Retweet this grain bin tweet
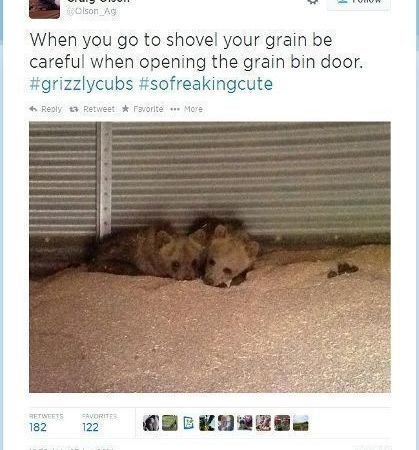The height and width of the screenshot is (450, 419). [x=92, y=109]
